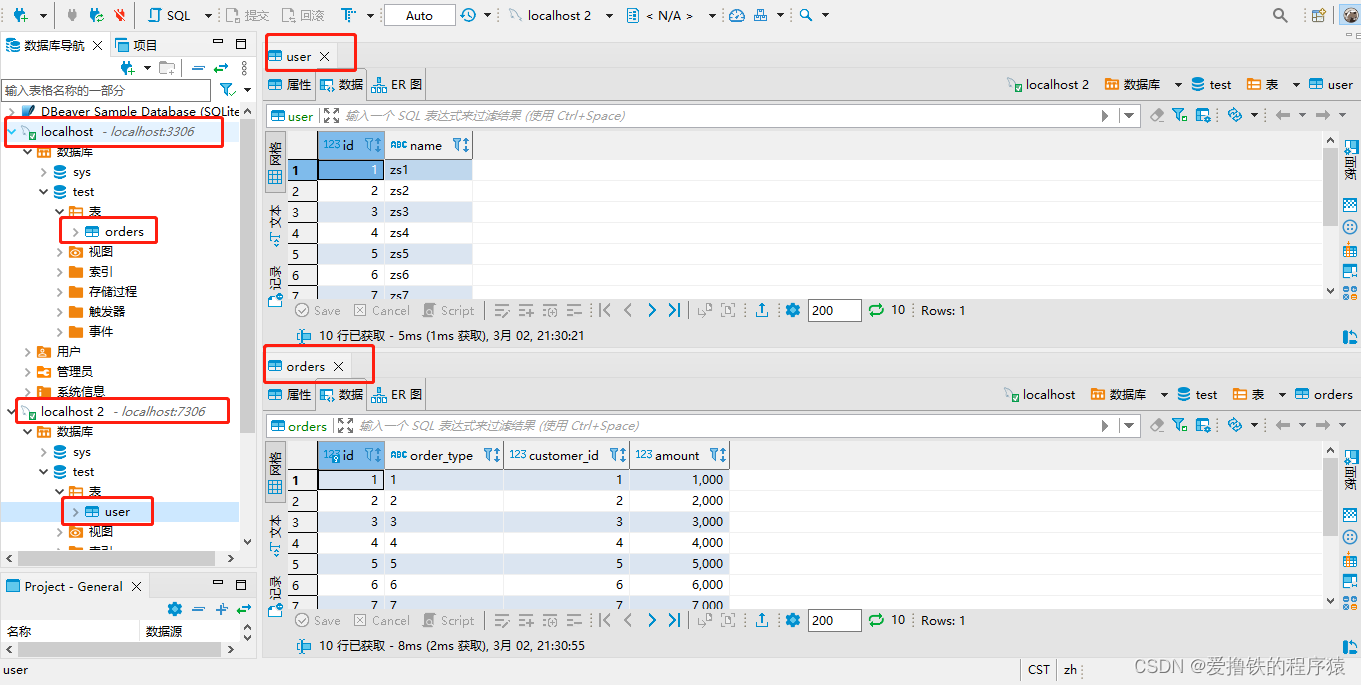Viewport: 1361px width, 685px height.
Task: Toggle 网格 view in orders editor side strip
Action: 276,474
